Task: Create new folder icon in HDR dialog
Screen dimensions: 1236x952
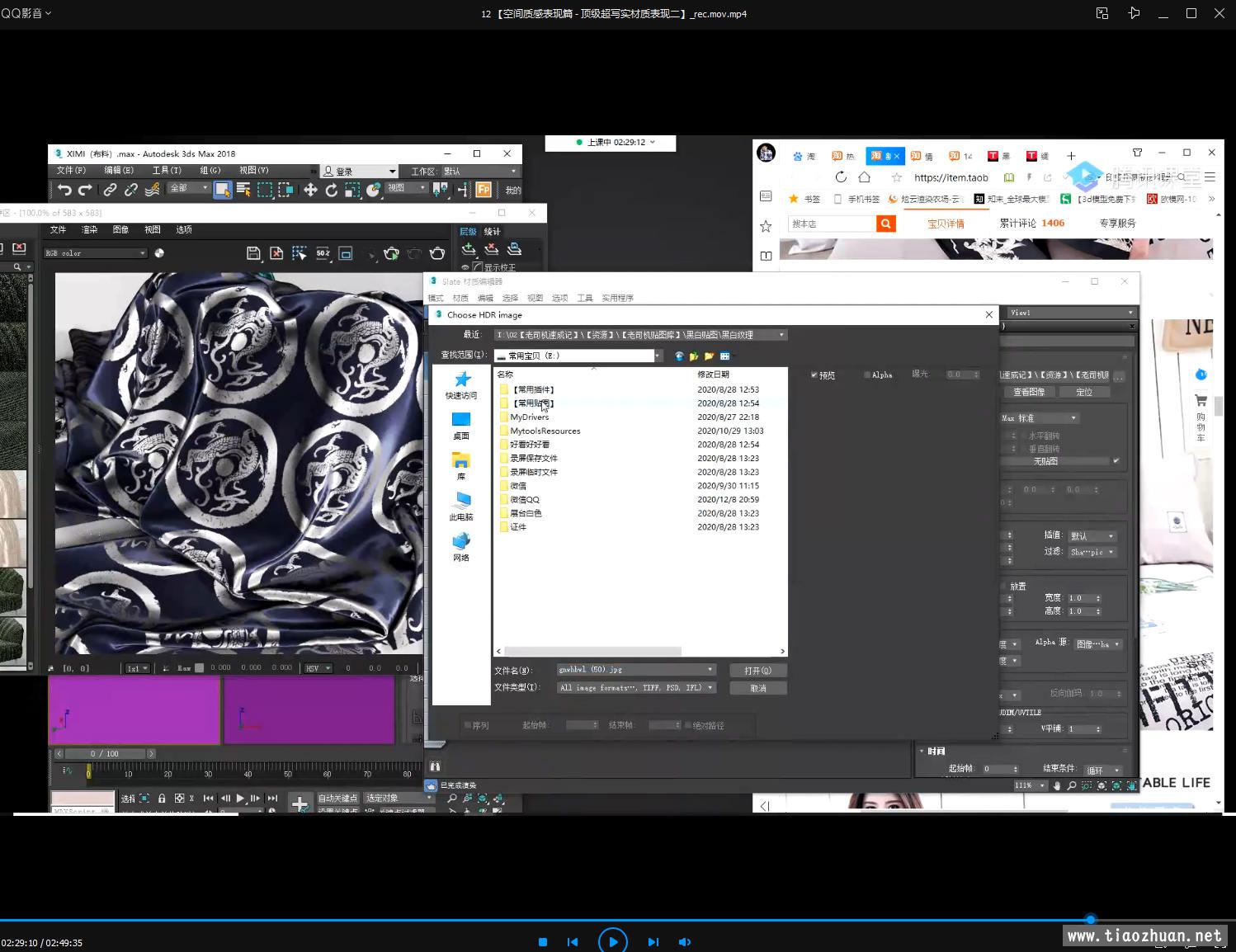Action: pos(709,356)
